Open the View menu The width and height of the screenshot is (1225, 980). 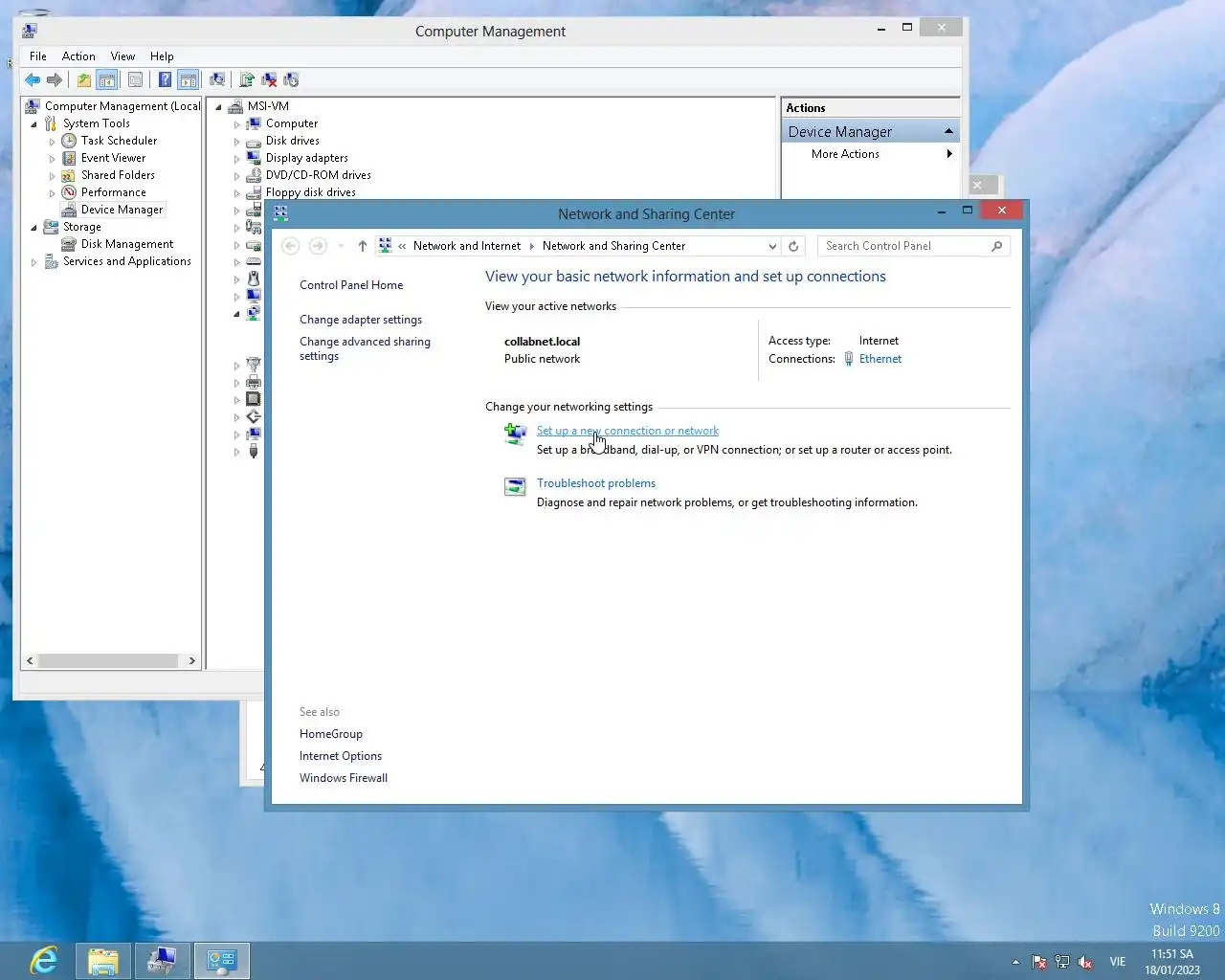122,56
